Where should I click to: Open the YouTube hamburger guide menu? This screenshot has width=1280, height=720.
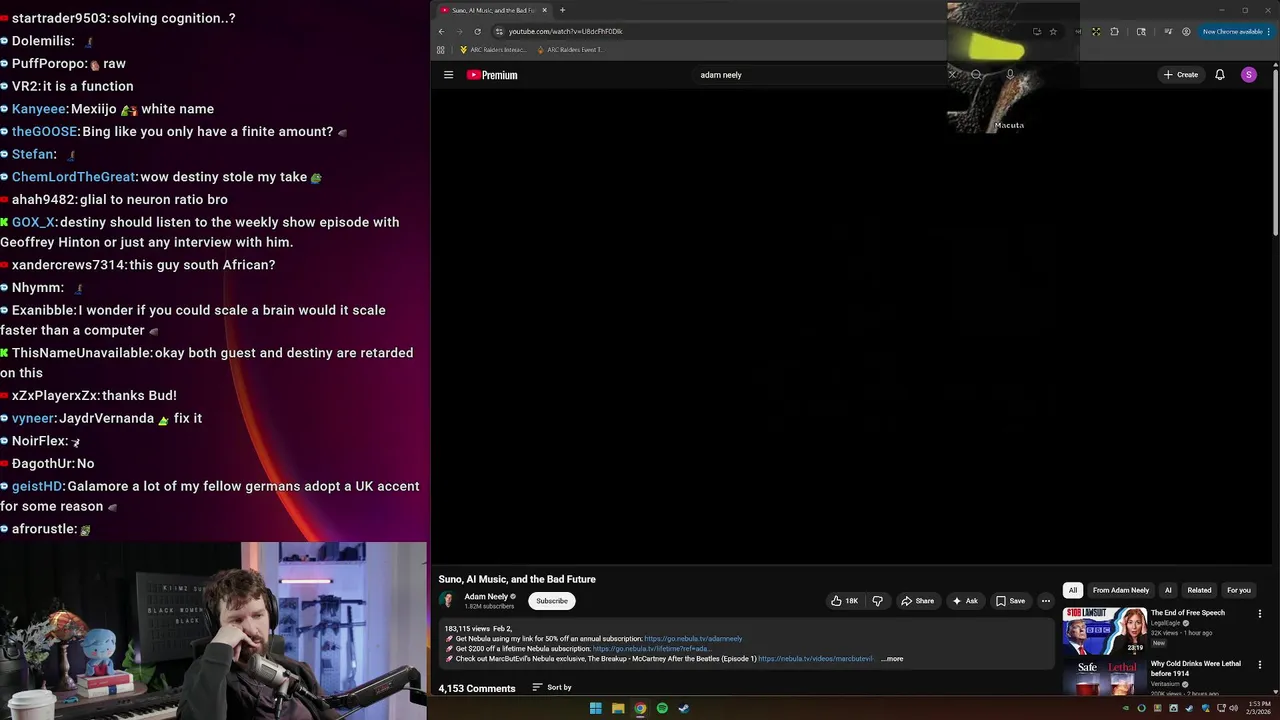(448, 75)
